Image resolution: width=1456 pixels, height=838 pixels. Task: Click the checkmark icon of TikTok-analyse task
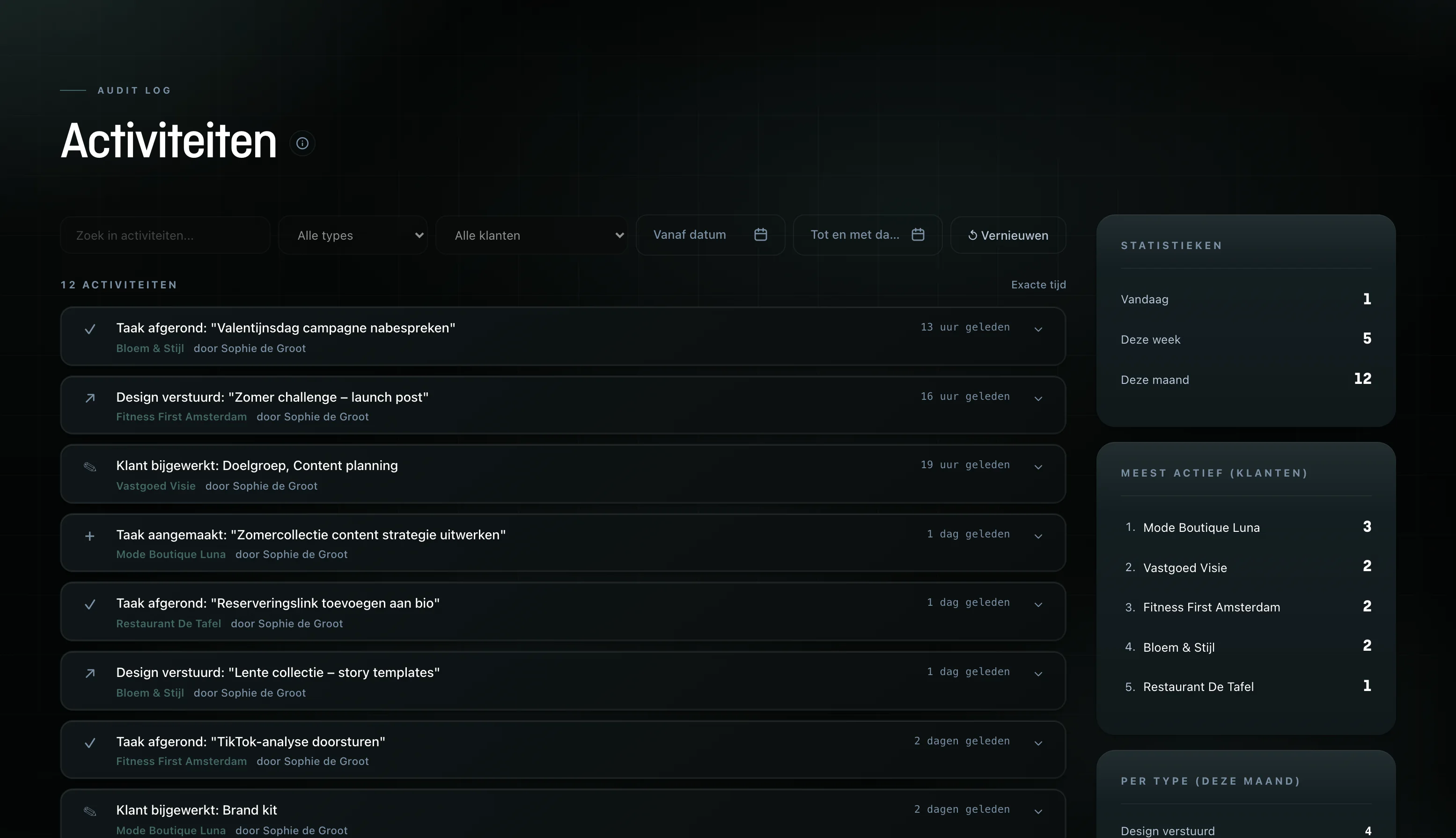(90, 743)
